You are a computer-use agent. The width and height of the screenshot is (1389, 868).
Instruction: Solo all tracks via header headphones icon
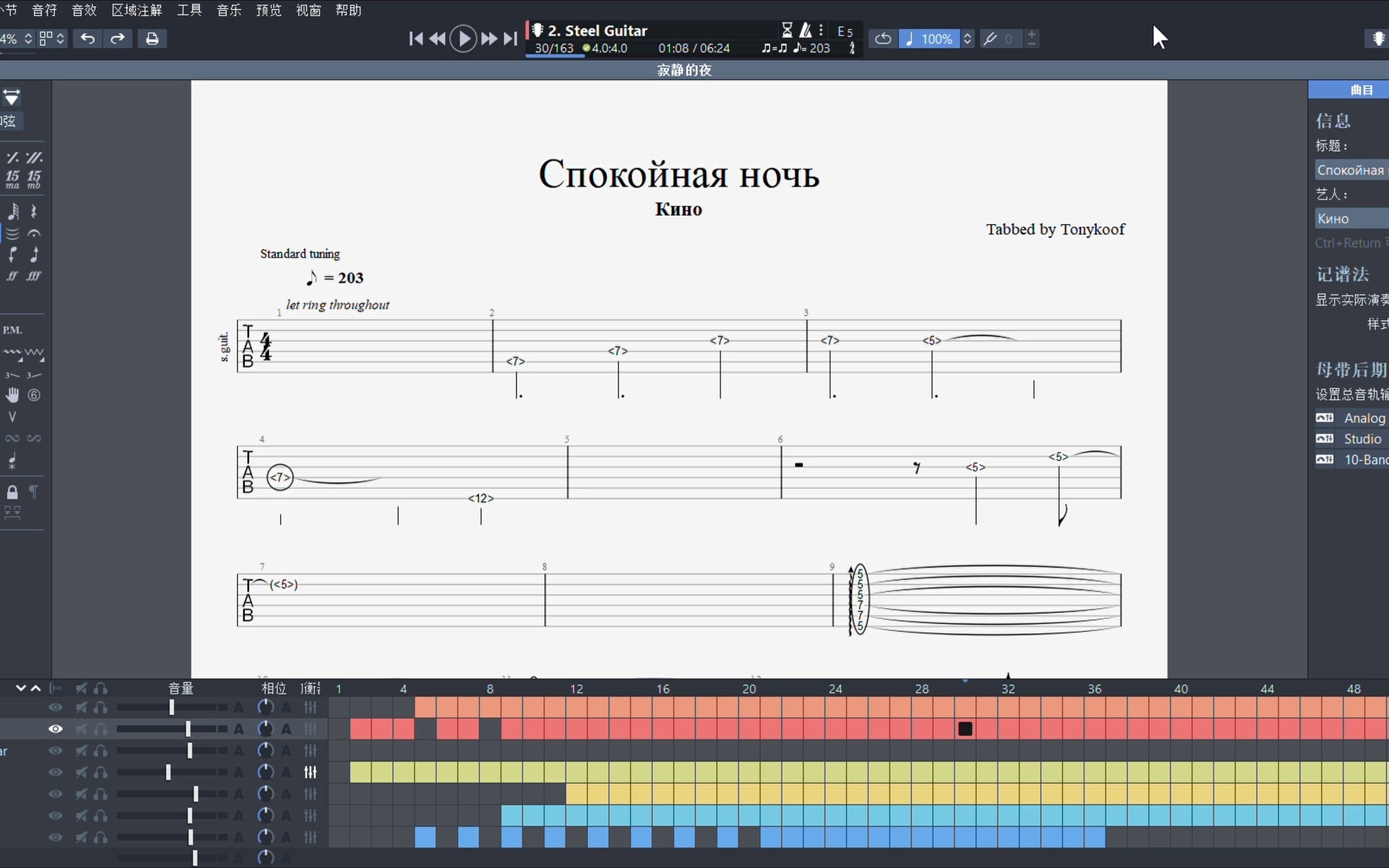[100, 688]
